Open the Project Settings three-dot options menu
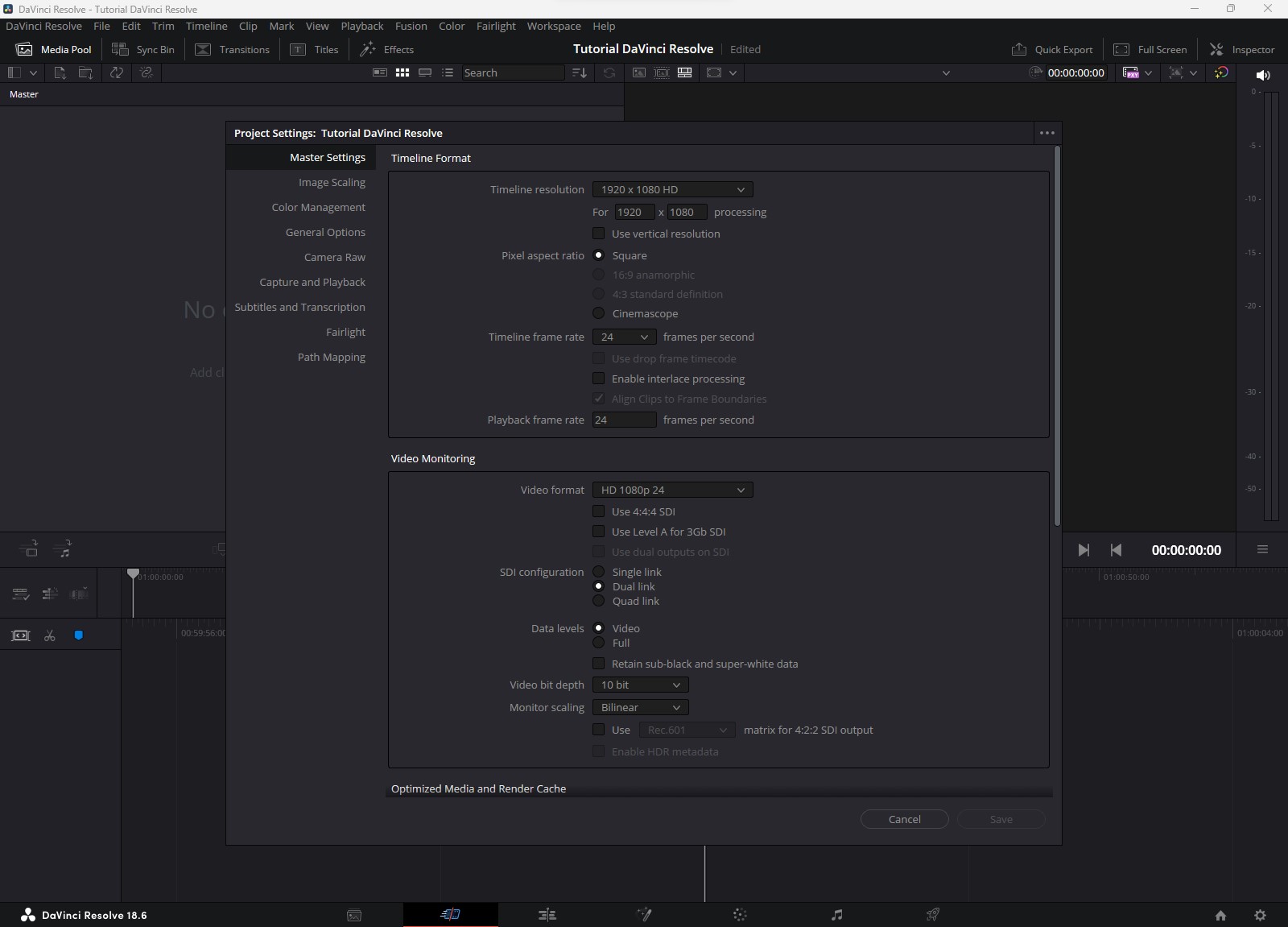 pyautogui.click(x=1046, y=133)
